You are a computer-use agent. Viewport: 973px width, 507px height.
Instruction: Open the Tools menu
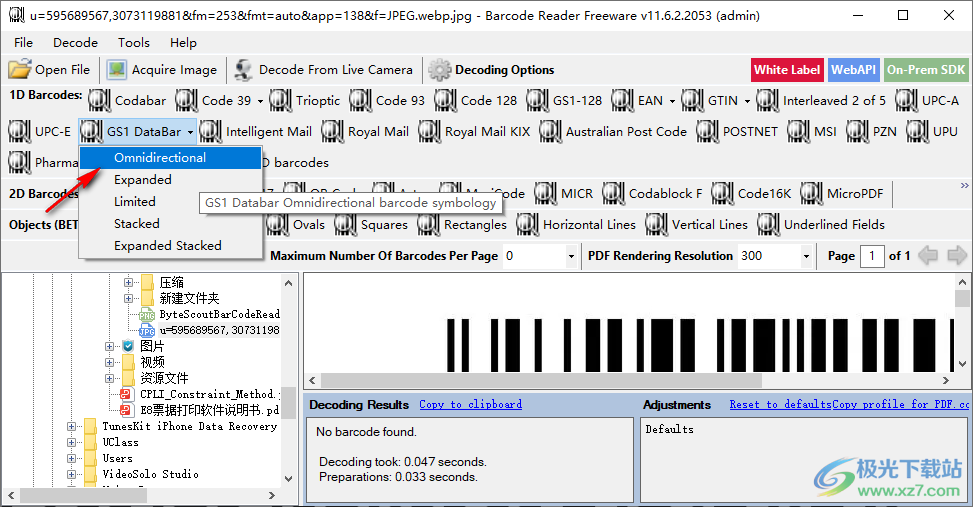(x=134, y=42)
